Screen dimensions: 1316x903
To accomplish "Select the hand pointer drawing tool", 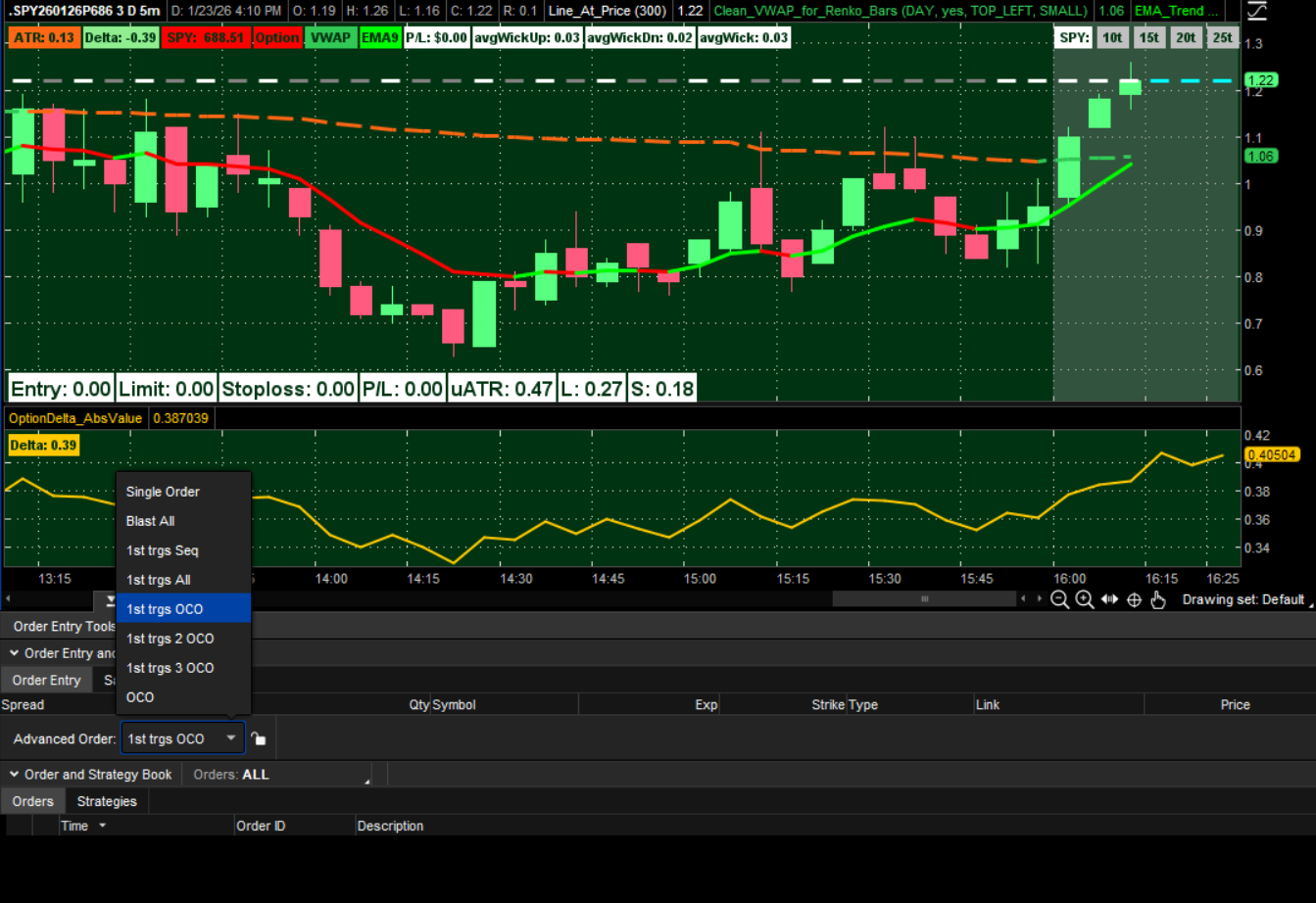I will click(1158, 600).
